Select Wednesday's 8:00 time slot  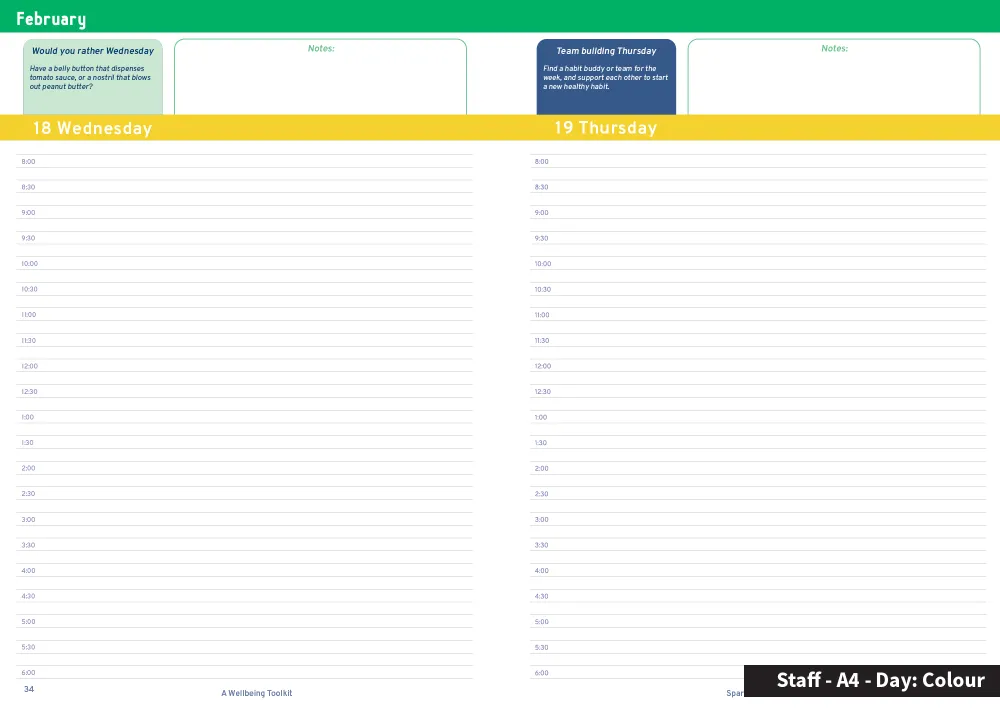pyautogui.click(x=245, y=162)
